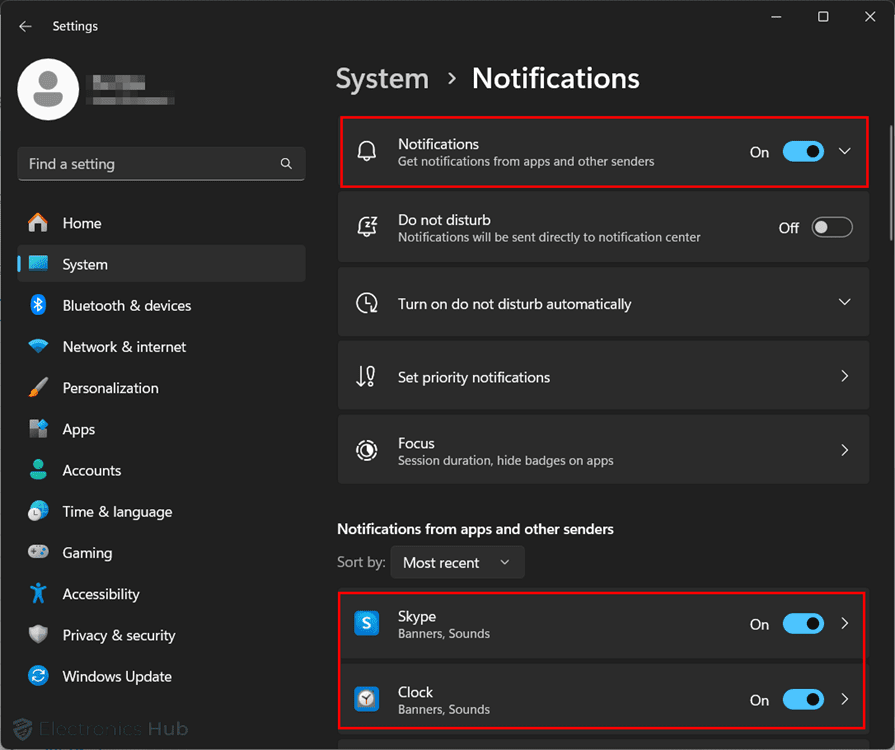
Task: Expand Turn on do not disturb automatically
Action: (843, 302)
